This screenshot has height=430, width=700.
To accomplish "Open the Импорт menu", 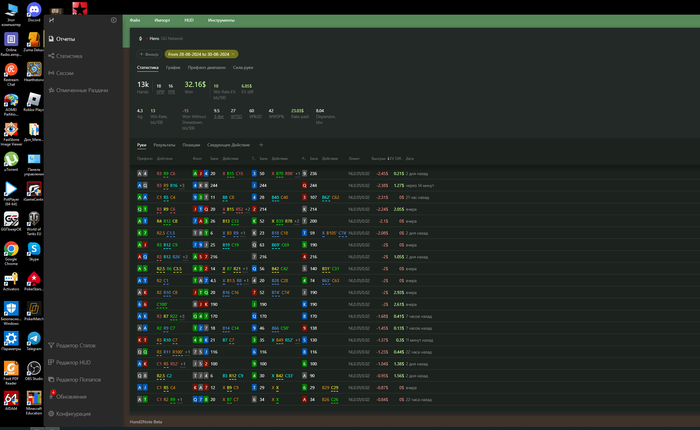I will pyautogui.click(x=162, y=20).
